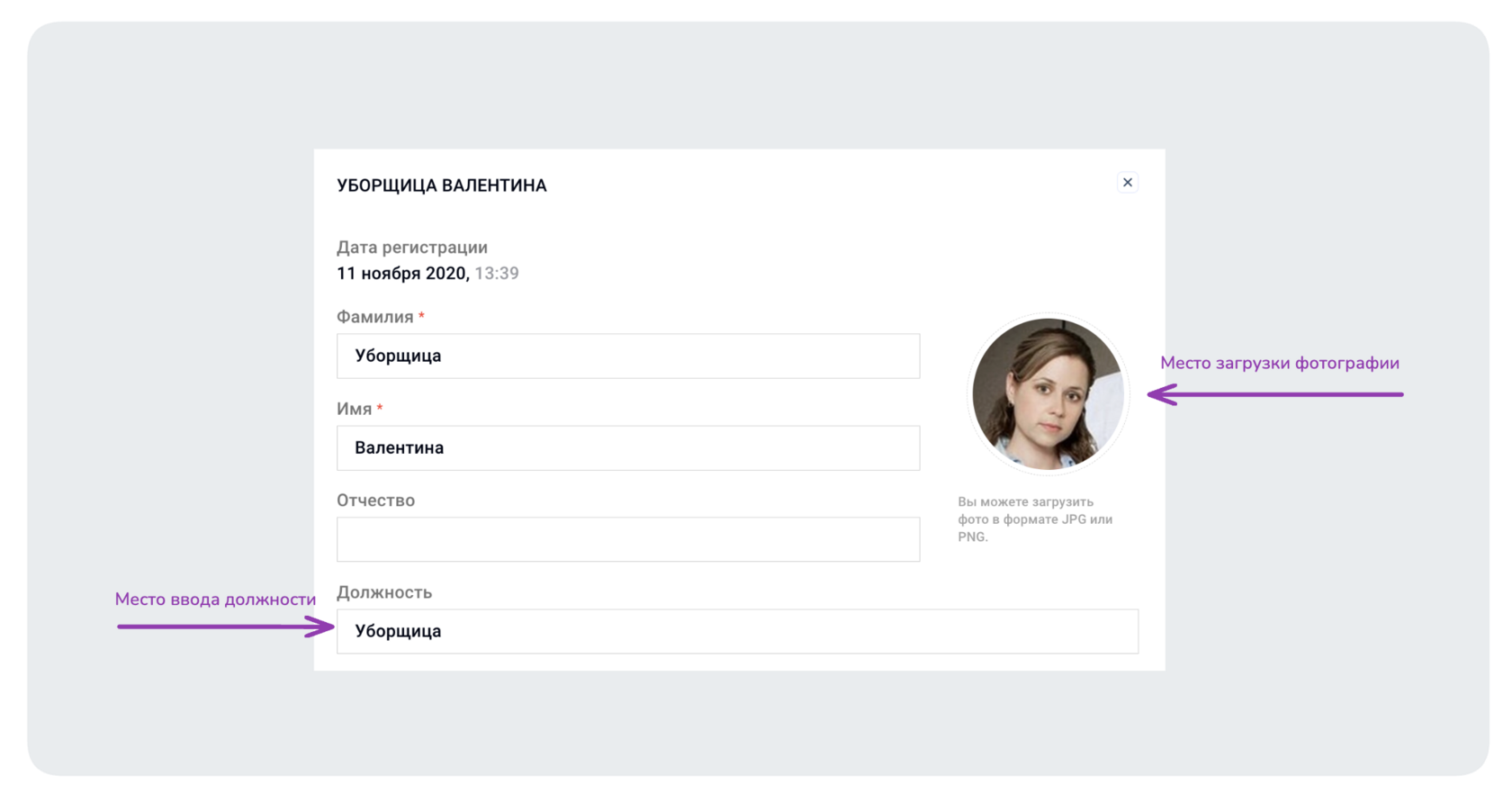Click the Место загрузки фотографии annotation
The height and width of the screenshot is (794, 1512).
click(x=1280, y=363)
